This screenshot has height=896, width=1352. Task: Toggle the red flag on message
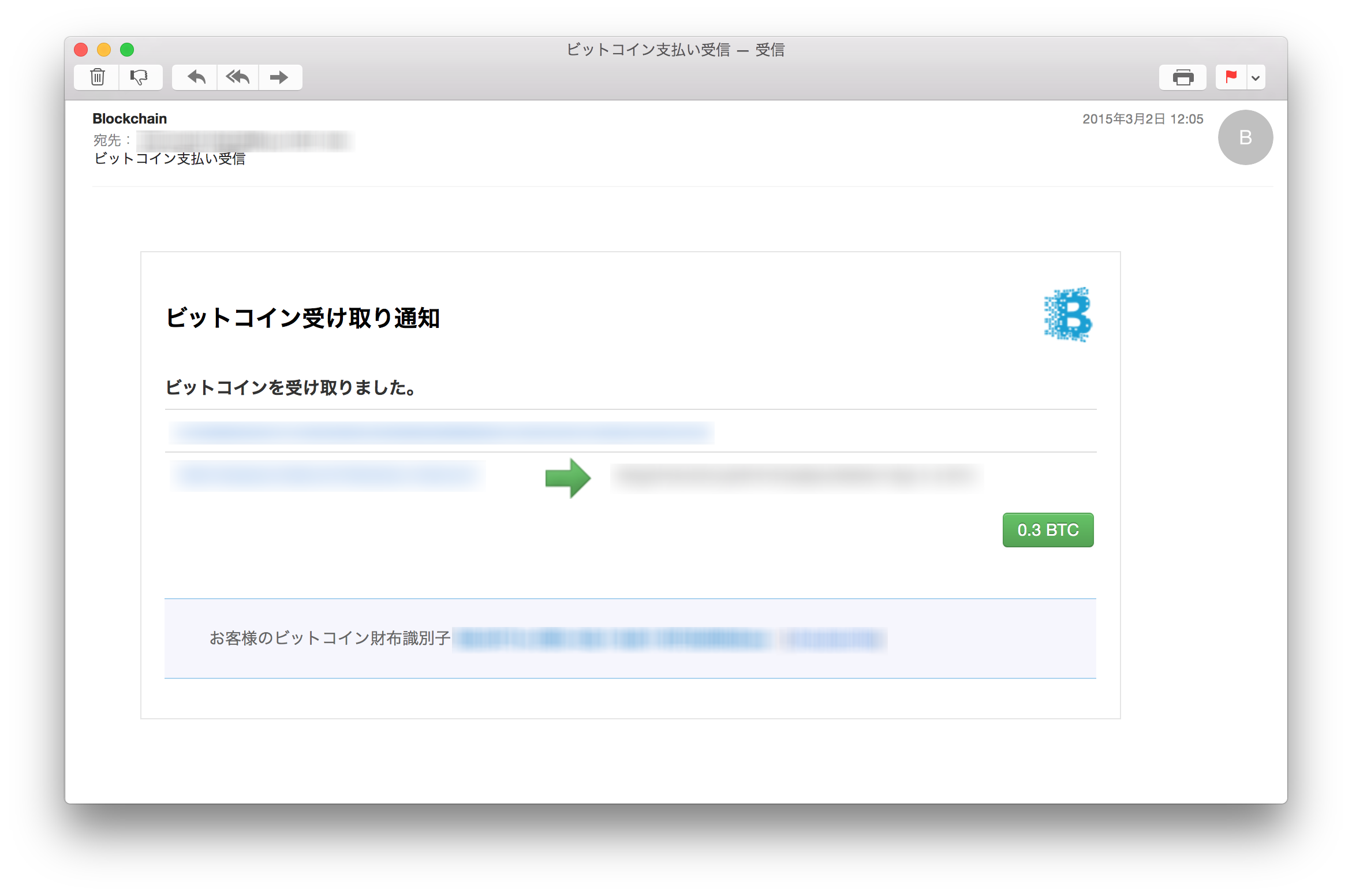(1231, 77)
